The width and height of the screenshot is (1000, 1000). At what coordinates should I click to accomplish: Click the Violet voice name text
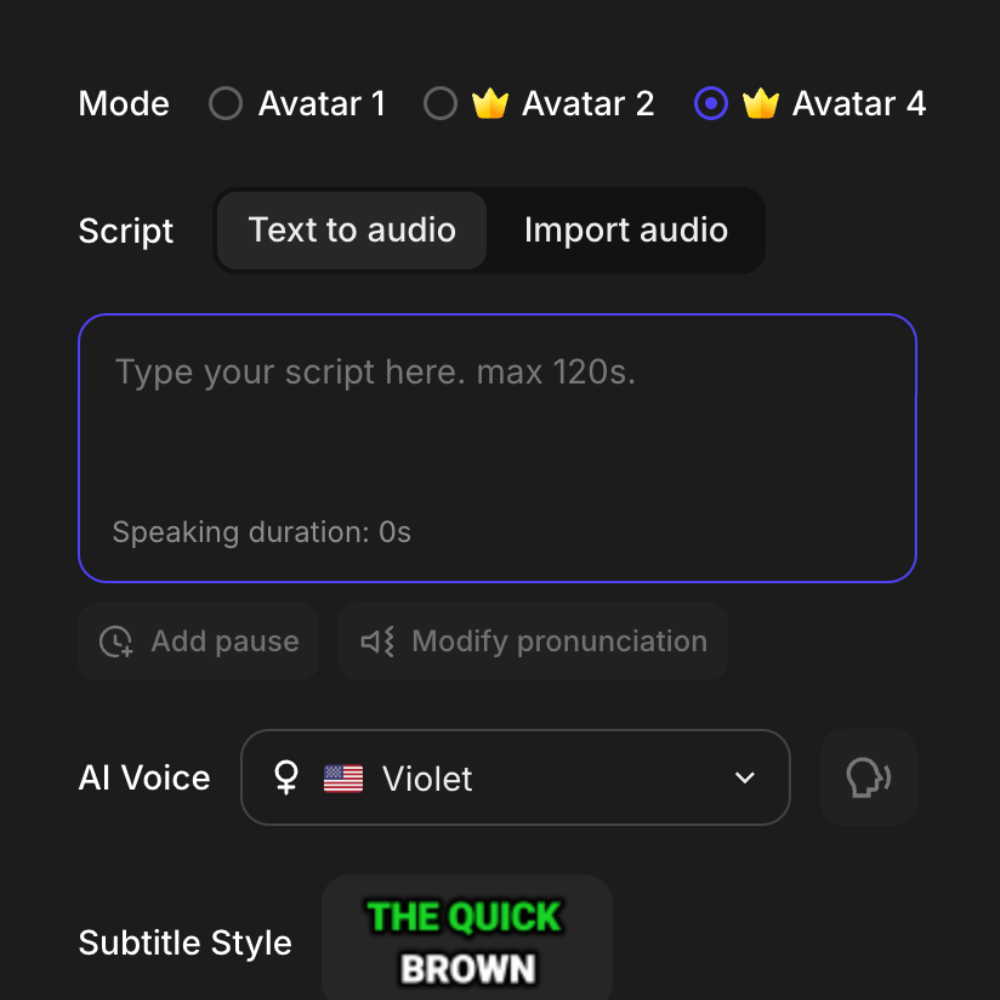(428, 779)
